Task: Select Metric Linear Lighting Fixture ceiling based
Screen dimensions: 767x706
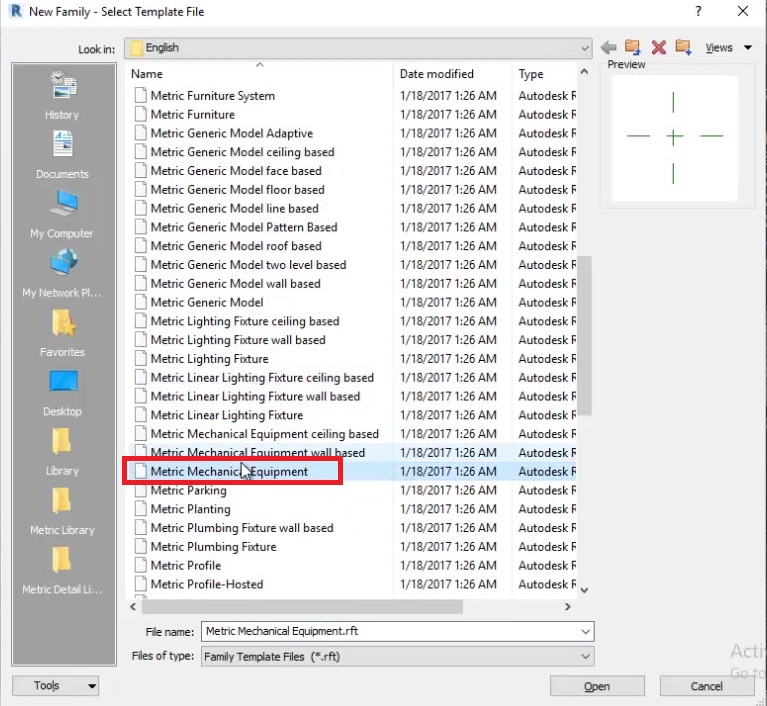Action: tap(262, 378)
